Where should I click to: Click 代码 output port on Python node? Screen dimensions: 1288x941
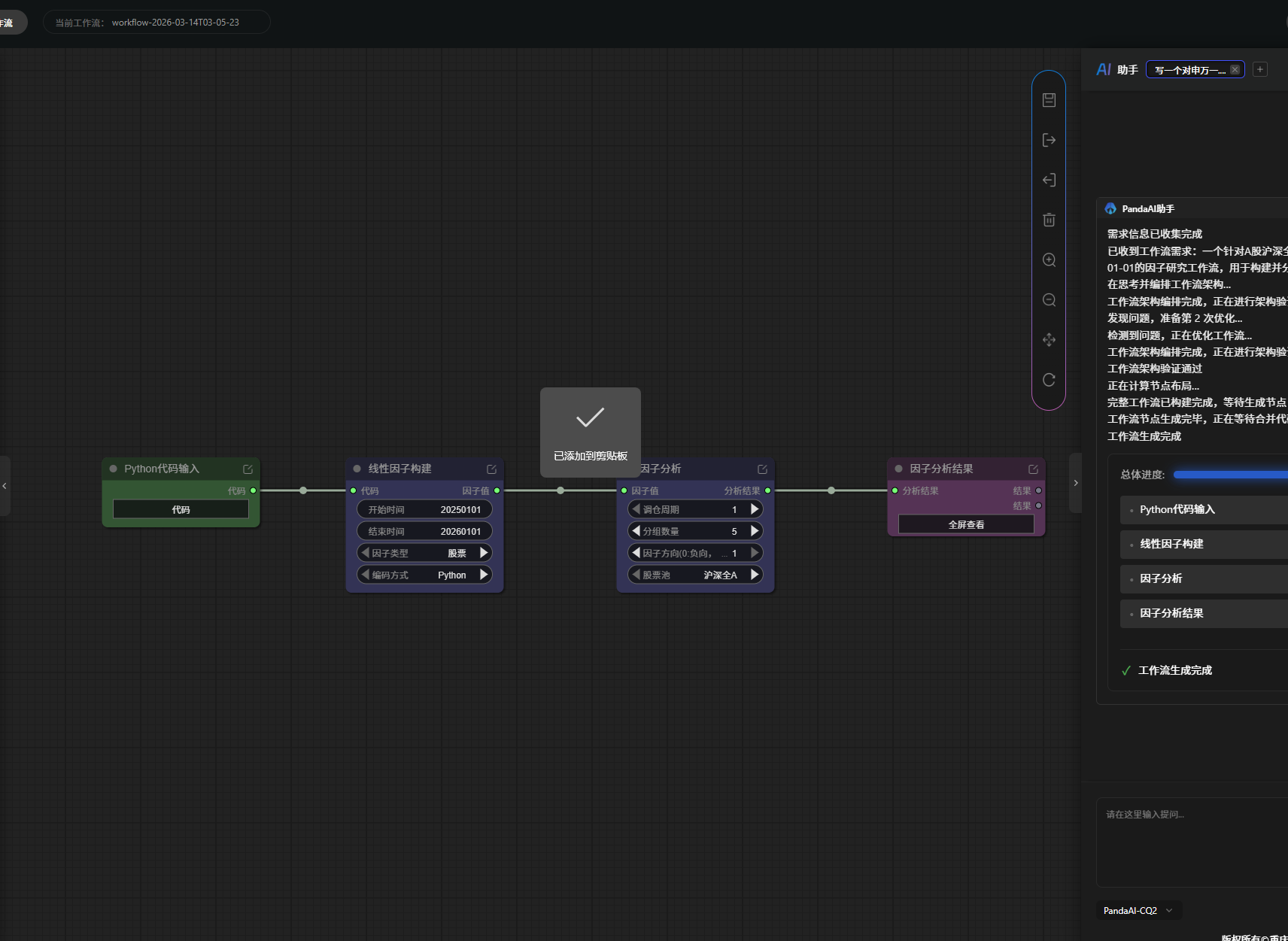click(254, 490)
